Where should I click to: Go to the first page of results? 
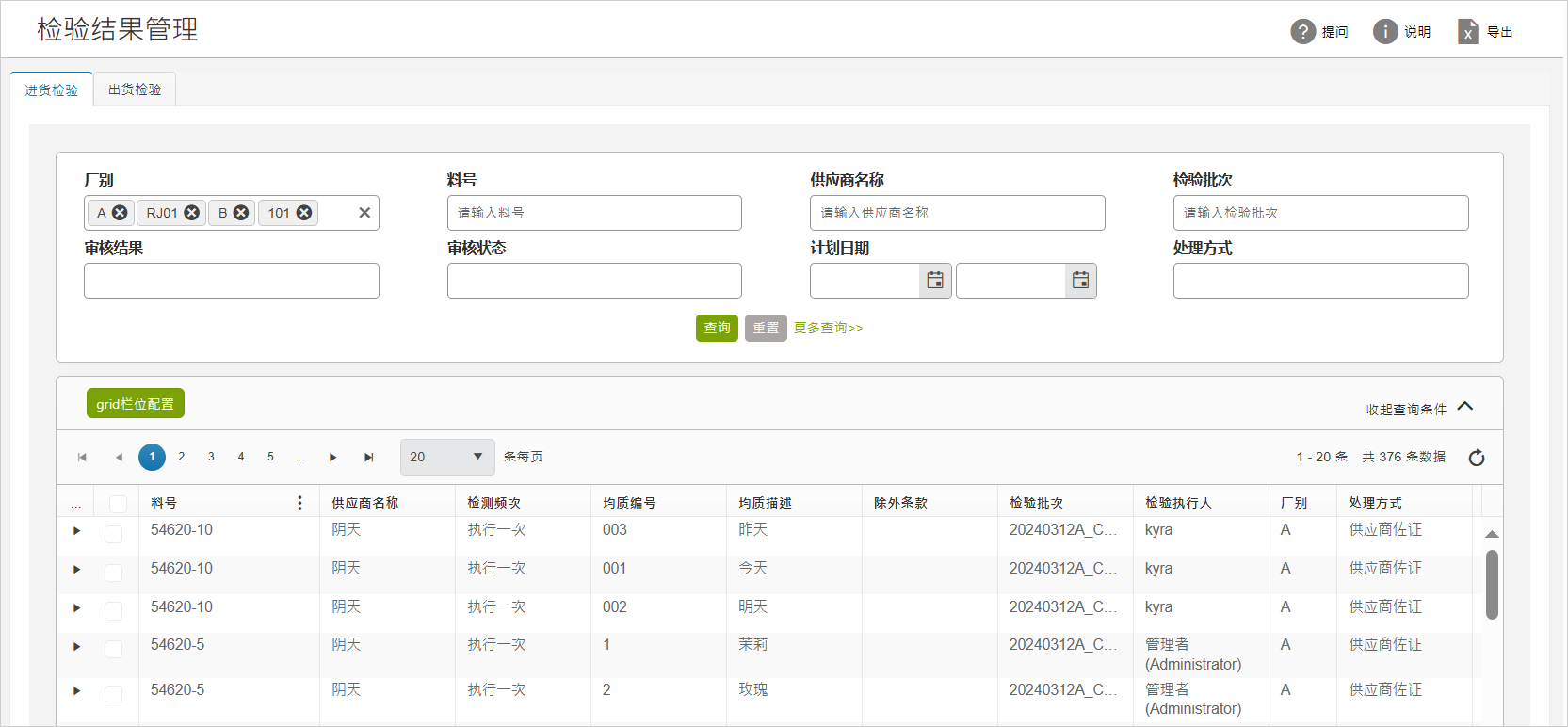[82, 457]
